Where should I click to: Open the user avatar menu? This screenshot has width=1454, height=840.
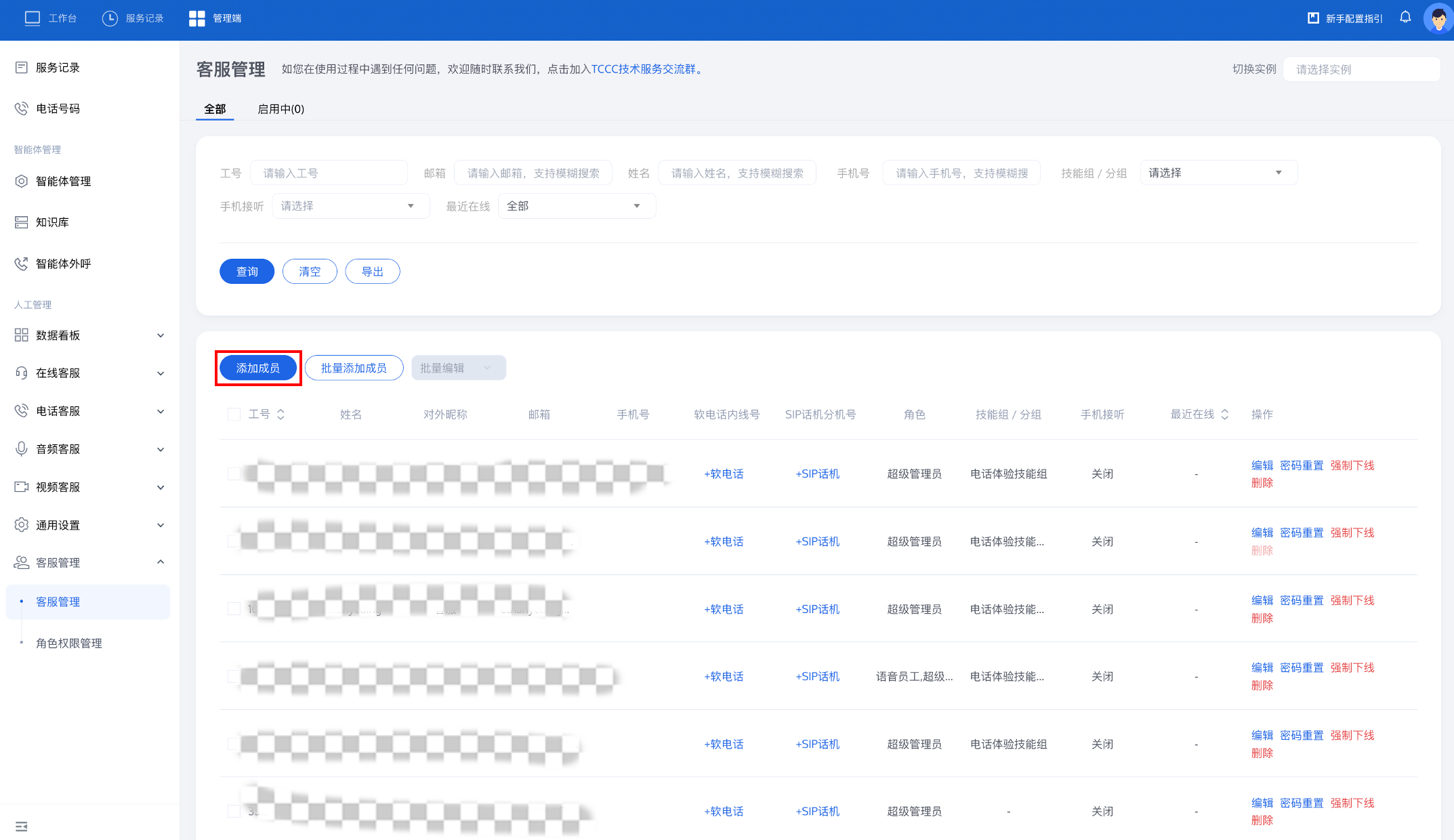coord(1438,18)
